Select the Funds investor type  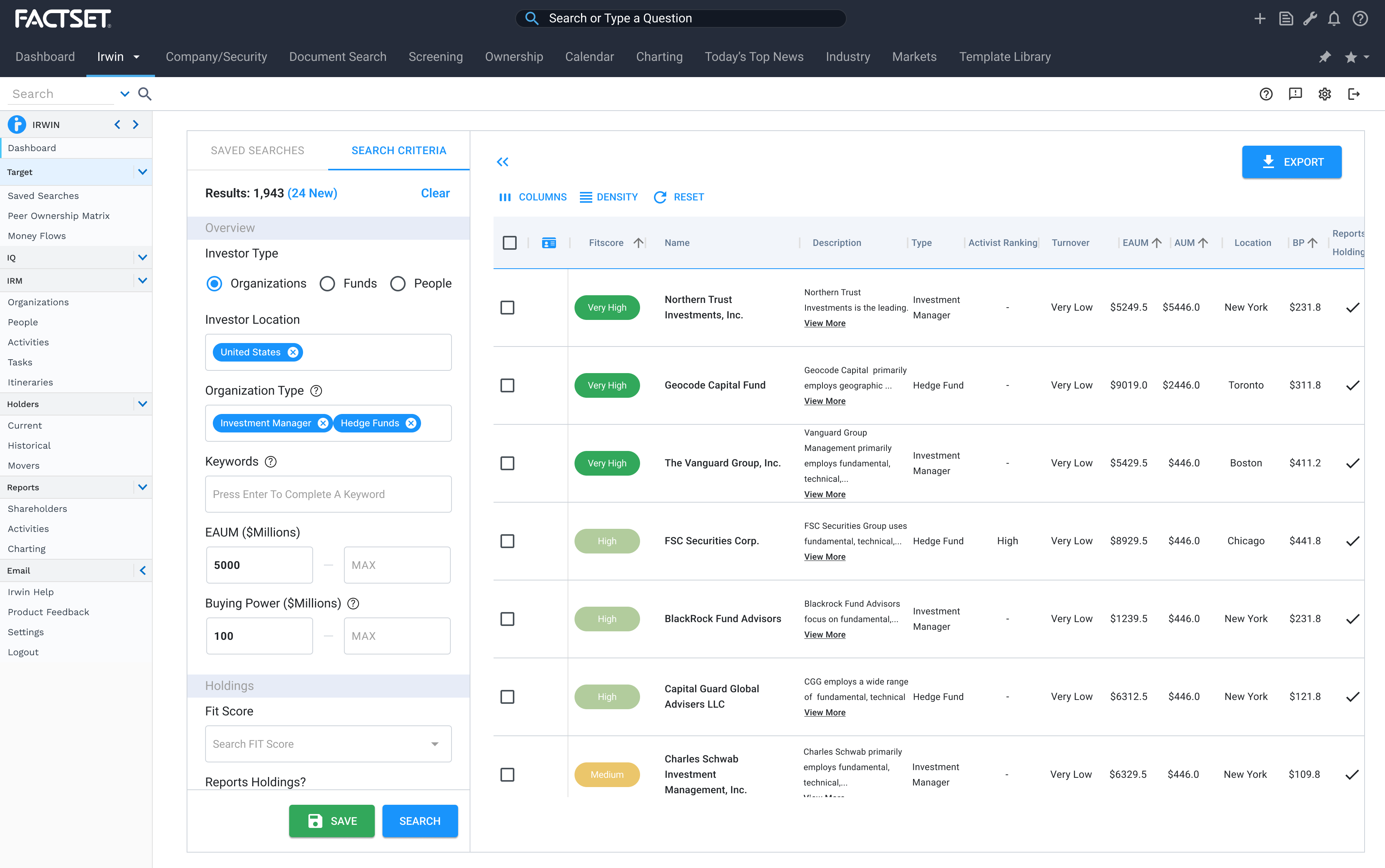click(x=327, y=284)
